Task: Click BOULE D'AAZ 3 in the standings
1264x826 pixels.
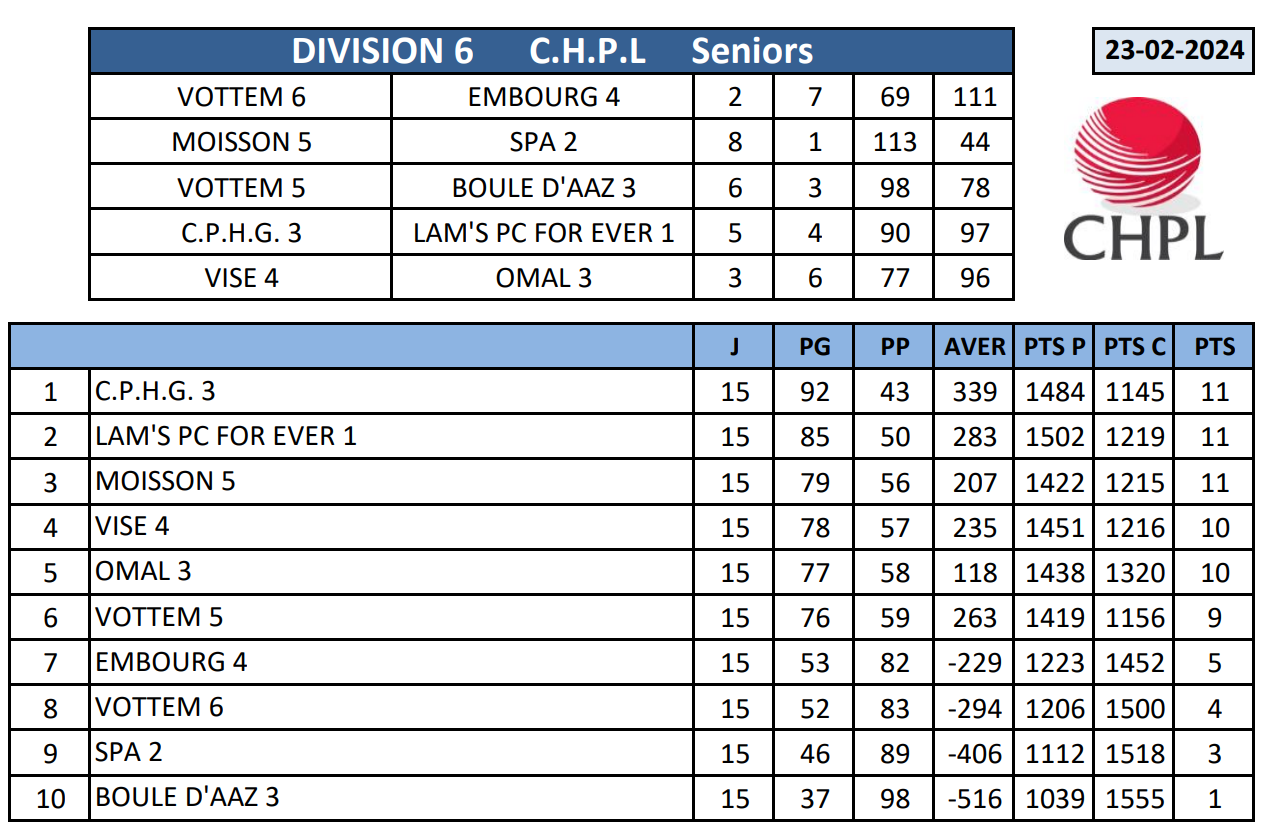Action: coord(187,798)
